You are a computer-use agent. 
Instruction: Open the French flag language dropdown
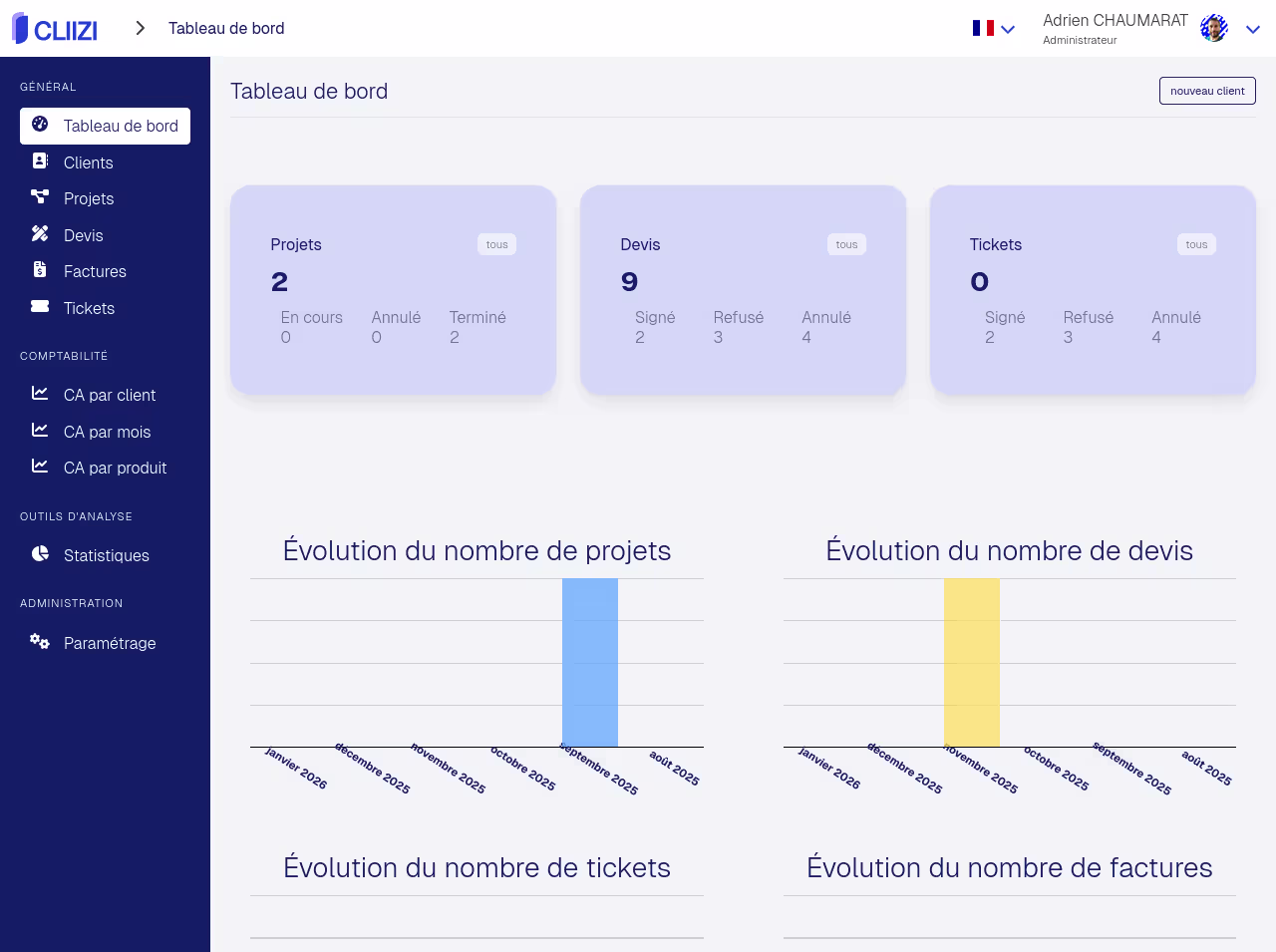tap(993, 29)
